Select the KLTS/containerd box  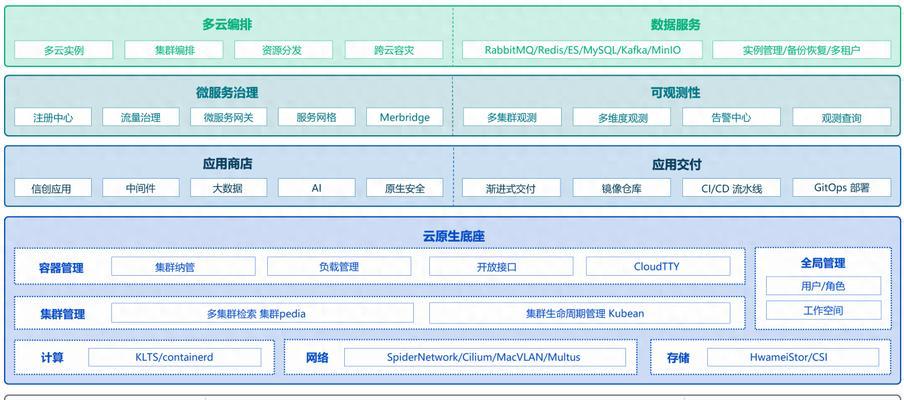pyautogui.click(x=174, y=357)
